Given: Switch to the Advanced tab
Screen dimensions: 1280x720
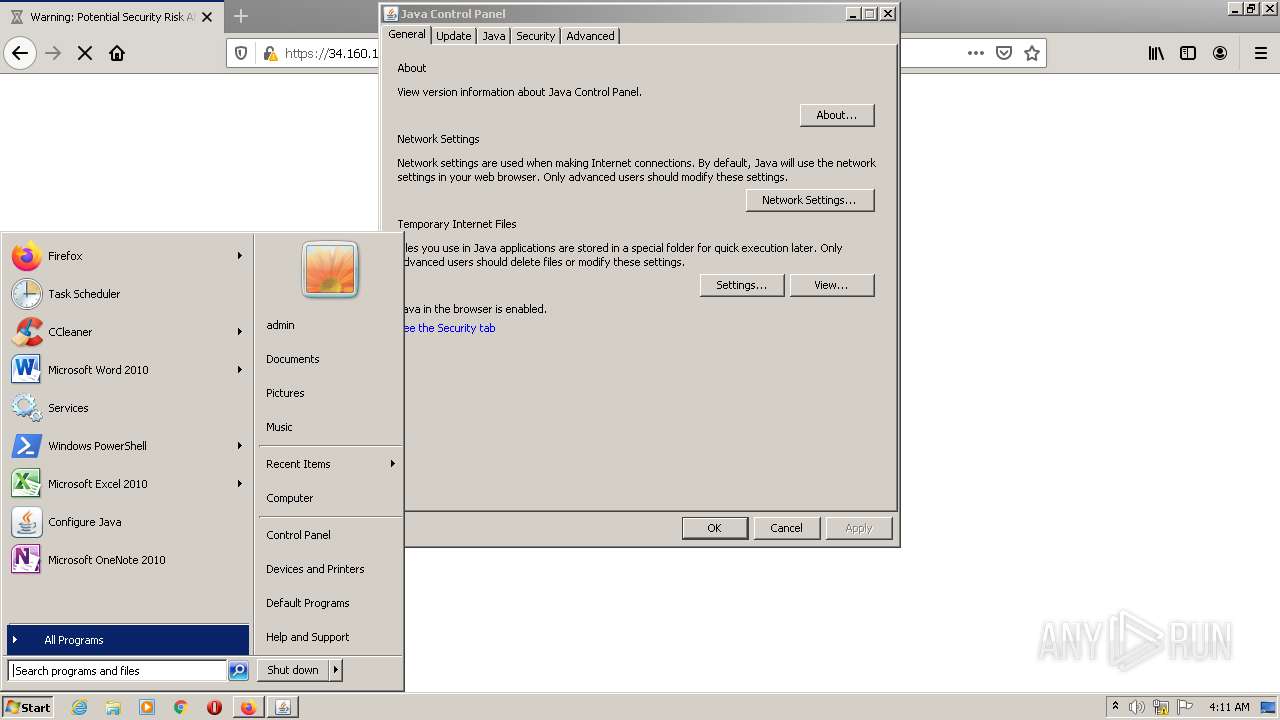Looking at the screenshot, I should [x=590, y=36].
